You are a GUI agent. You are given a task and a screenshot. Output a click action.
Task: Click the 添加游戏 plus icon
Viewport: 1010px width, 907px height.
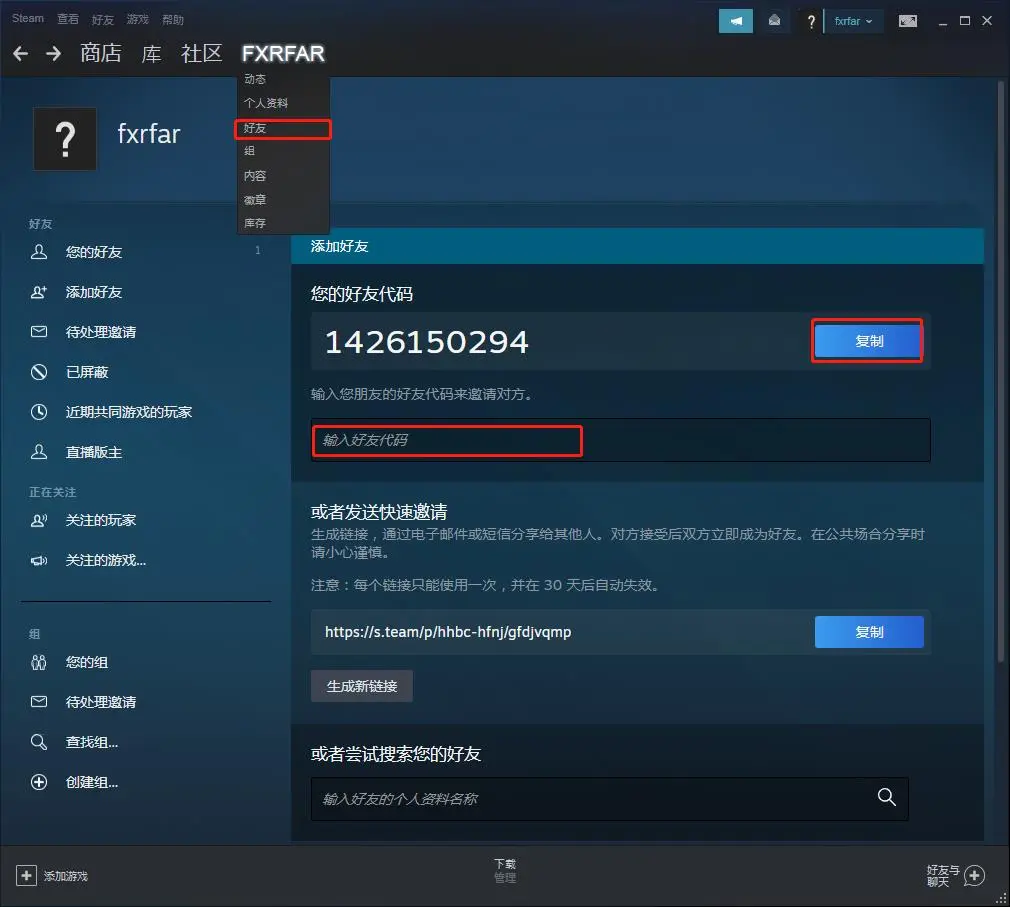pos(26,876)
